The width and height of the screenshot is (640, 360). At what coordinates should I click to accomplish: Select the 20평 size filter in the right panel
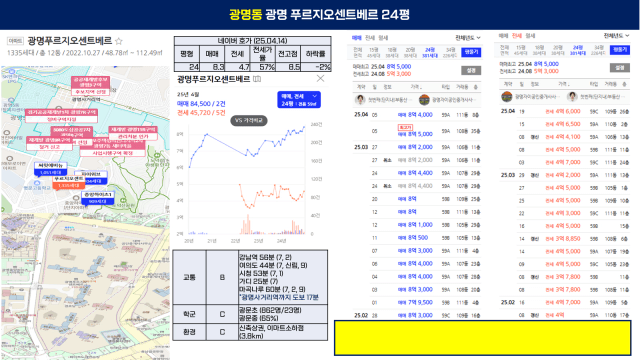[558, 50]
